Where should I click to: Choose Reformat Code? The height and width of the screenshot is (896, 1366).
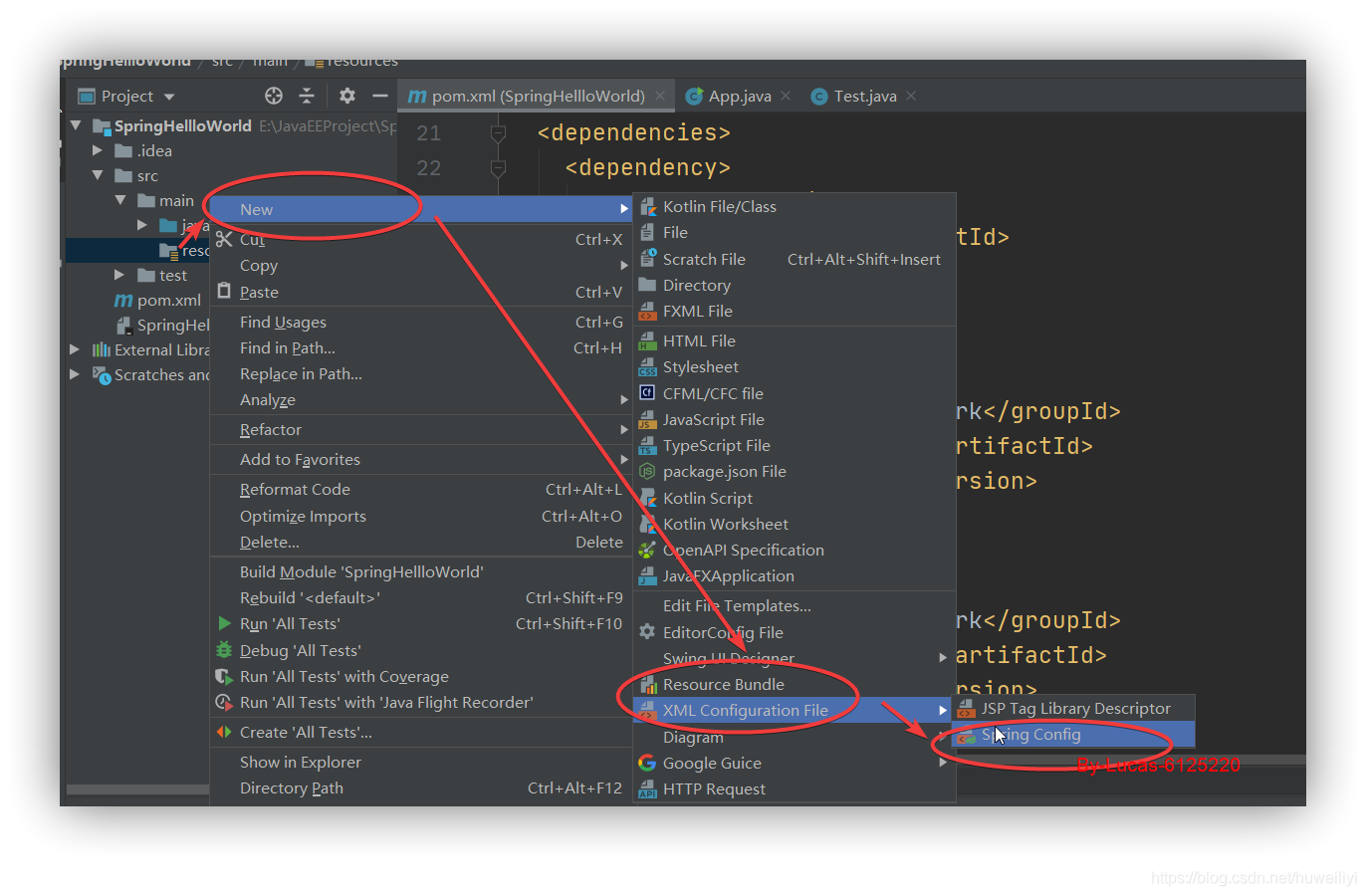tap(421, 489)
